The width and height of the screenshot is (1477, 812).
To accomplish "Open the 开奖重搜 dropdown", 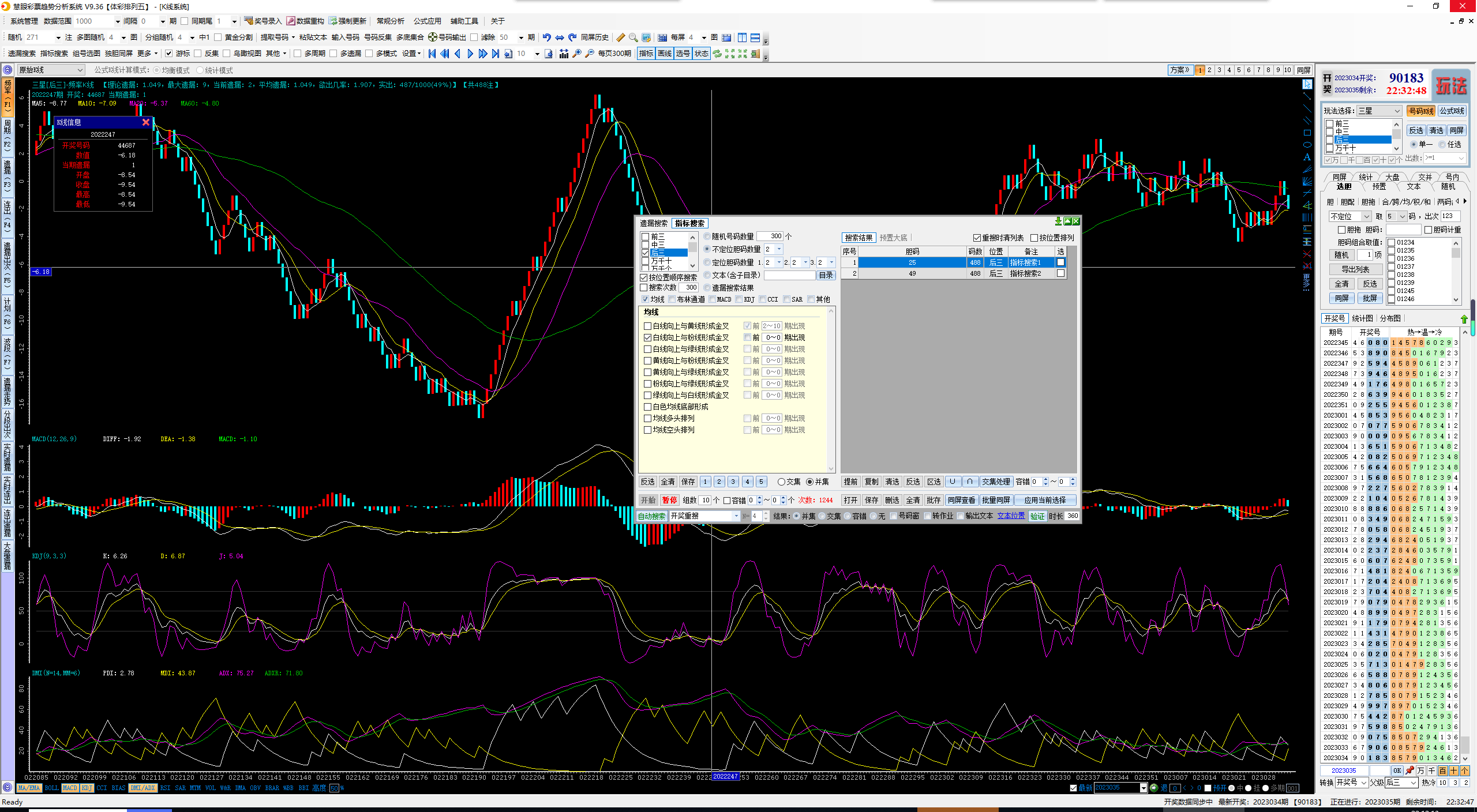I will 736,516.
